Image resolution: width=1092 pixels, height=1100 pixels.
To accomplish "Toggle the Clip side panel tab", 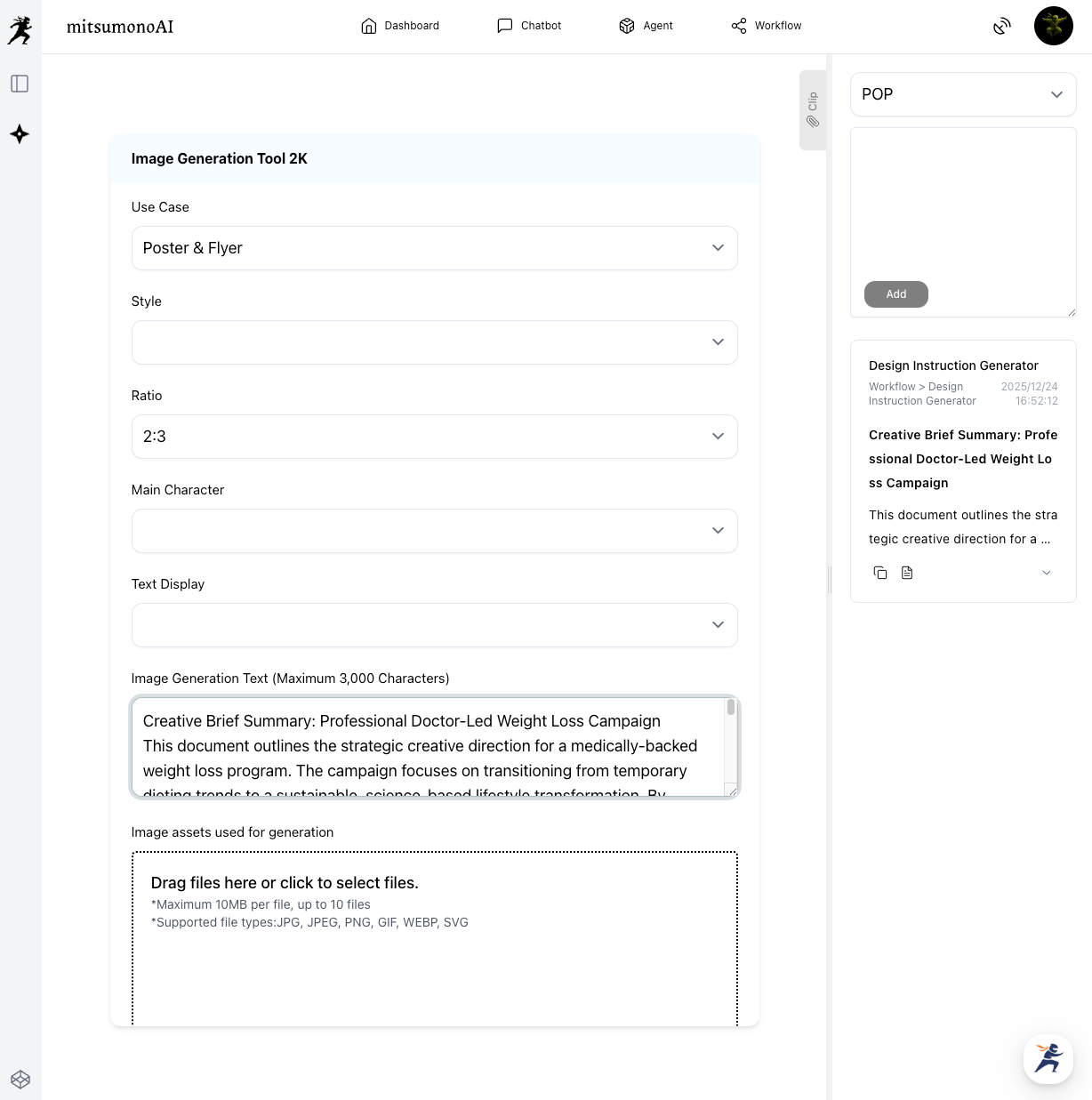I will point(813,109).
